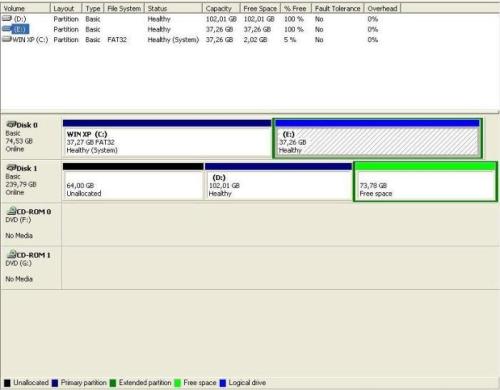The height and width of the screenshot is (390, 500).
Task: Click the 0% overhead cell of the C: row
Action: 373,40
